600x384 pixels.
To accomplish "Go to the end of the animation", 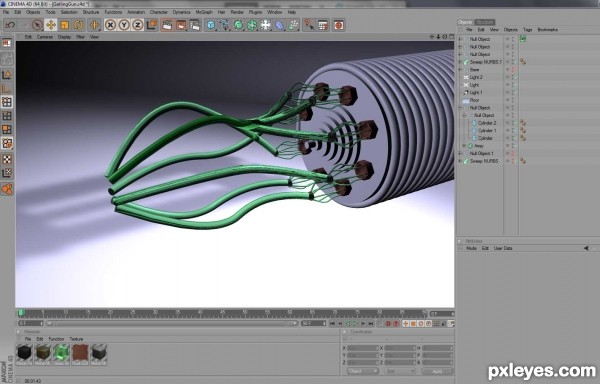I will [x=371, y=324].
